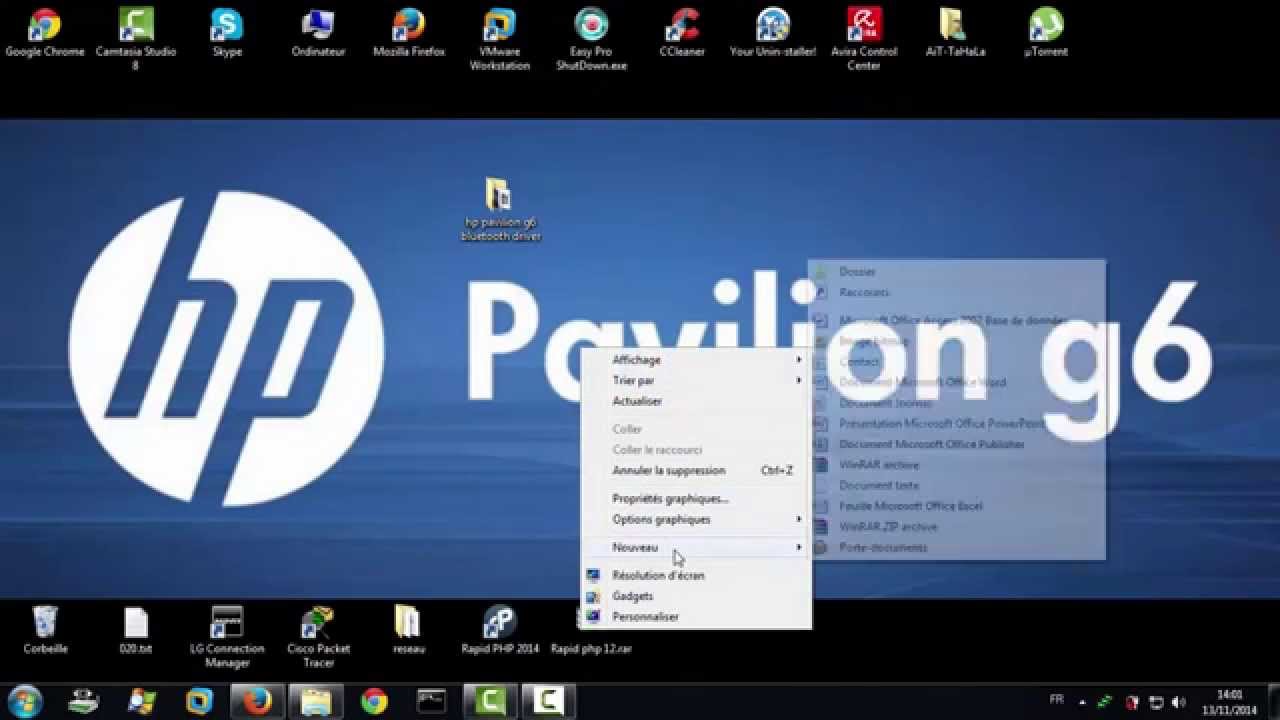The width and height of the screenshot is (1280, 720).
Task: Select the VMware Workstation desktop icon
Action: pos(500,39)
